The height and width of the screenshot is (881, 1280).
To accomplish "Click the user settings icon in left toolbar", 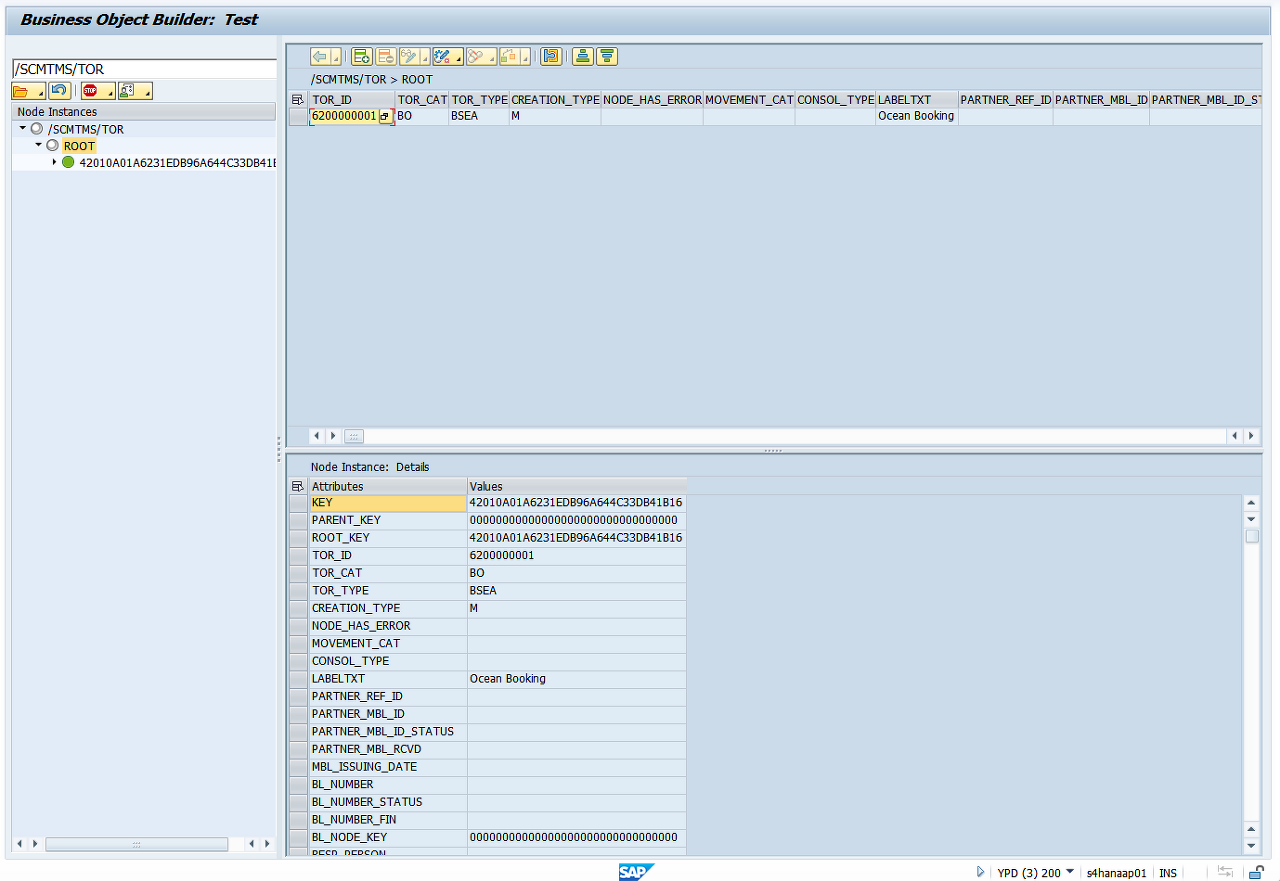I will 129,91.
